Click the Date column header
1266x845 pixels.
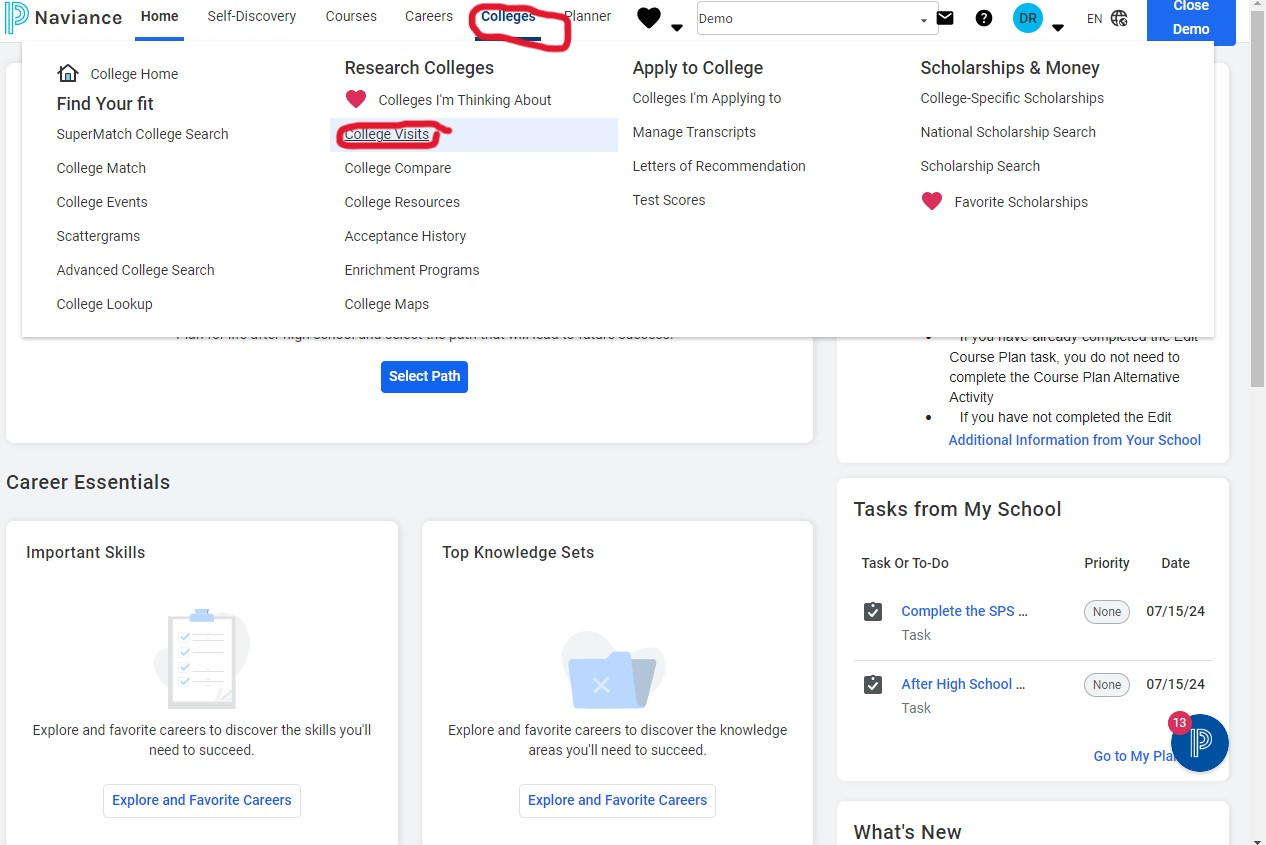[1175, 563]
